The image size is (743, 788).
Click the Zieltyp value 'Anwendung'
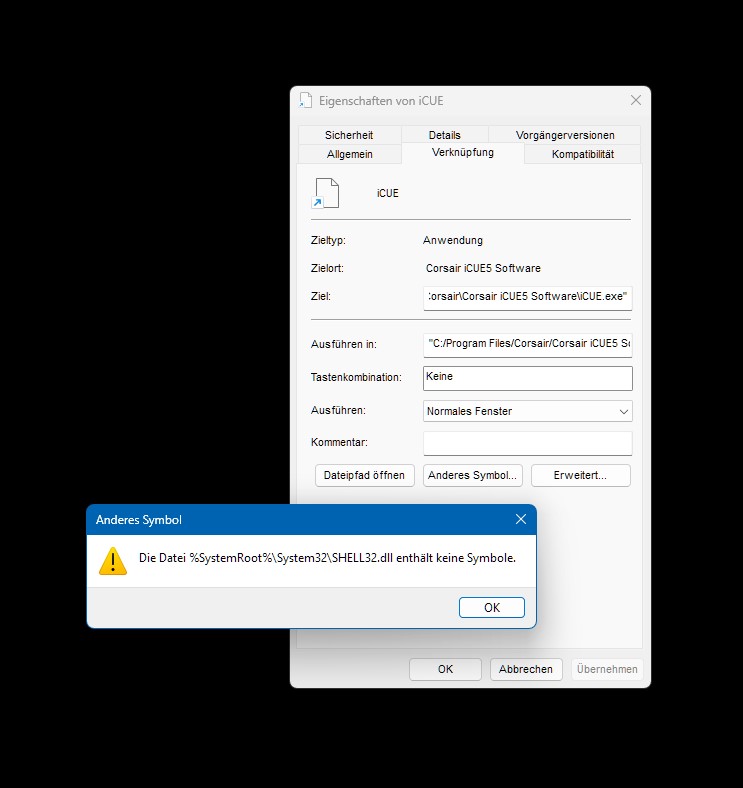pyautogui.click(x=452, y=240)
